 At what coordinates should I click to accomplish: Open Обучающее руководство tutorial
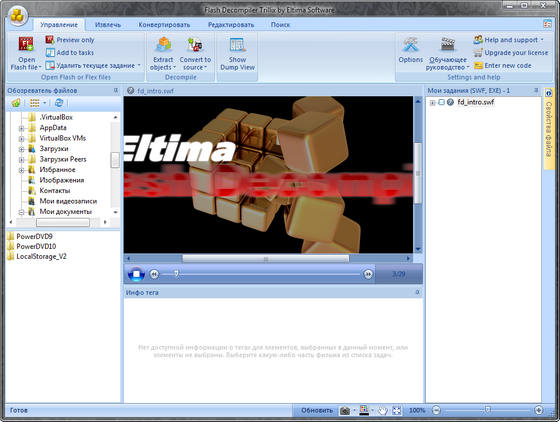coord(448,54)
